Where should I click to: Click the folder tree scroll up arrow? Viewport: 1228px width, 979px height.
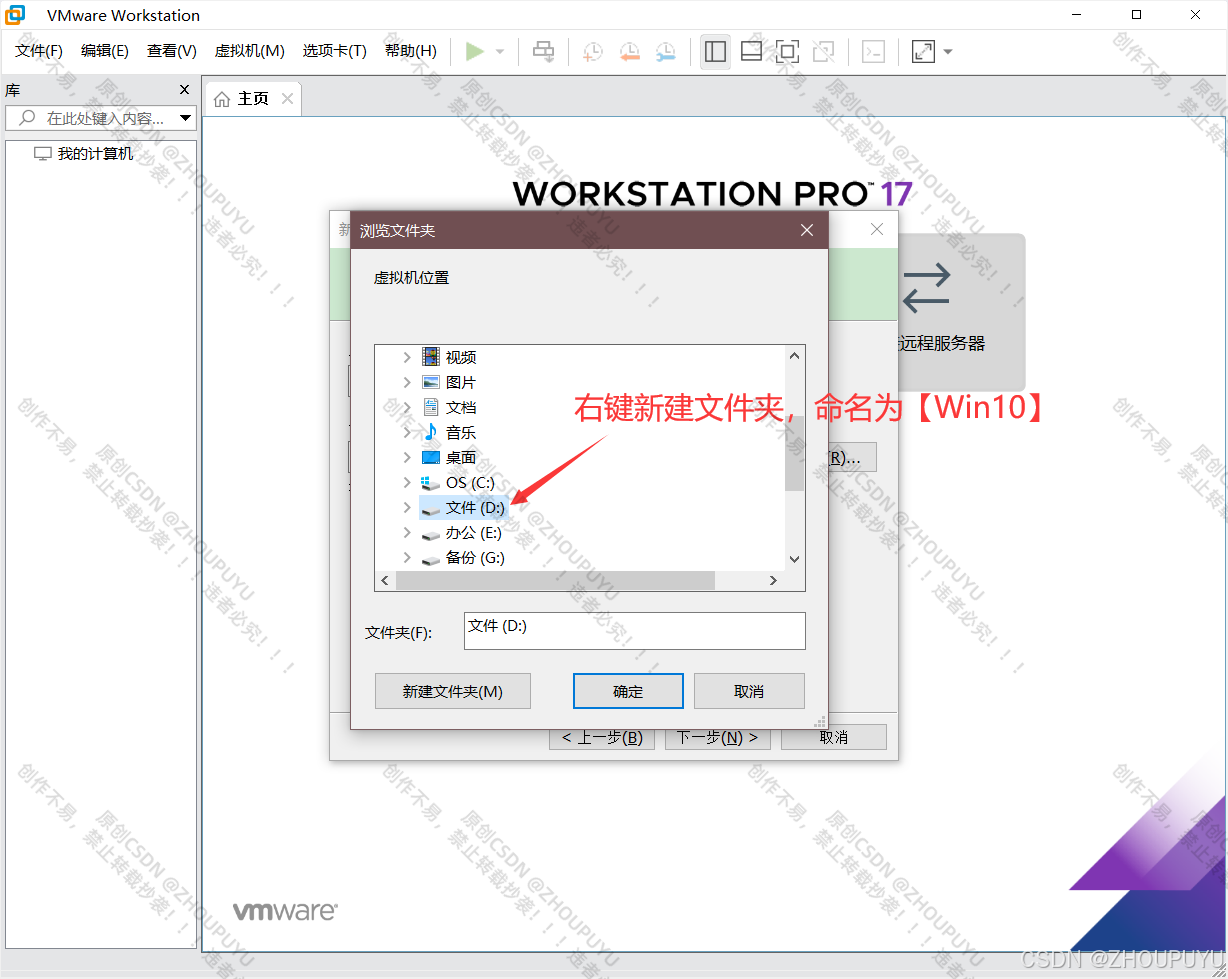pyautogui.click(x=794, y=355)
